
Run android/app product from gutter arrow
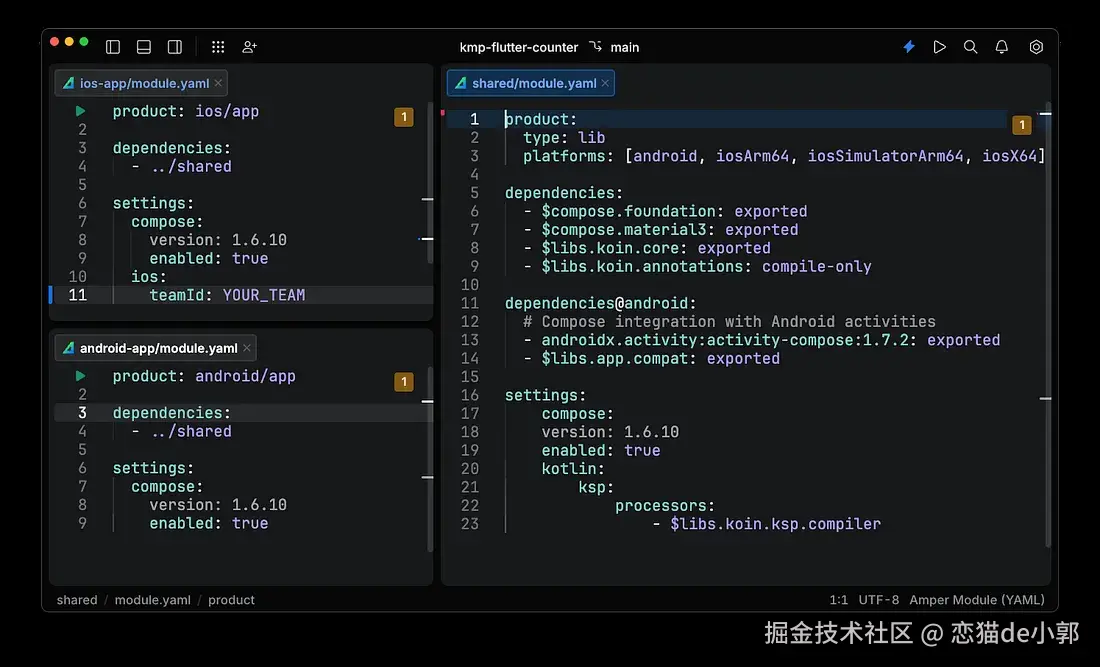point(80,376)
